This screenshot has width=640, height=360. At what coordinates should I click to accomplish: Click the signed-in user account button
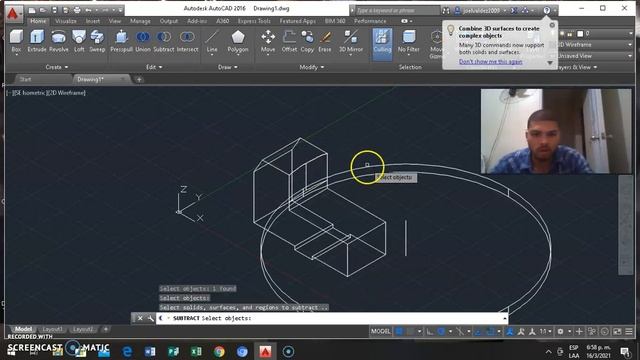(480, 10)
